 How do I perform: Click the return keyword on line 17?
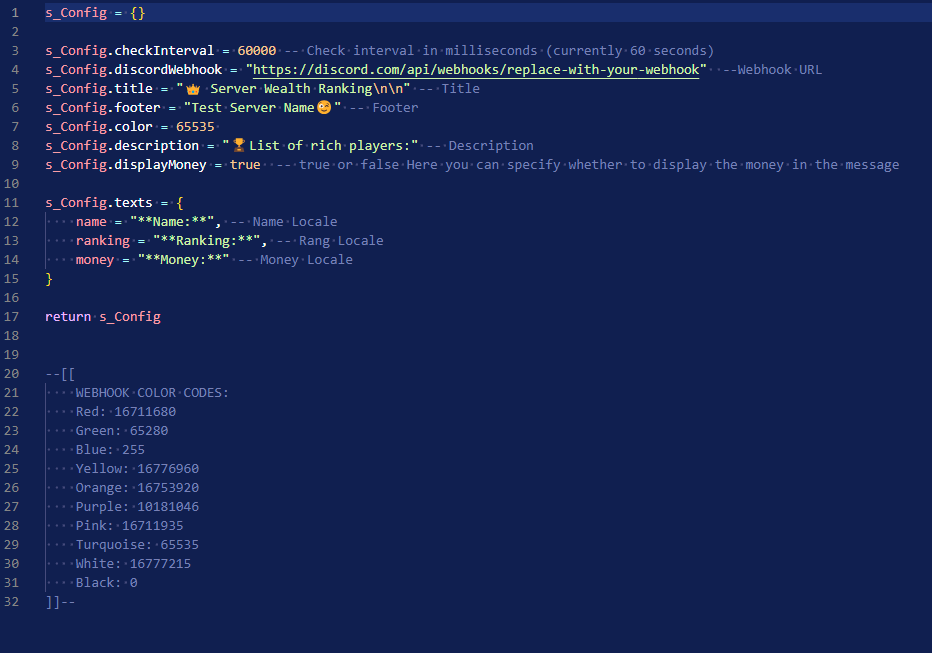[x=68, y=317]
